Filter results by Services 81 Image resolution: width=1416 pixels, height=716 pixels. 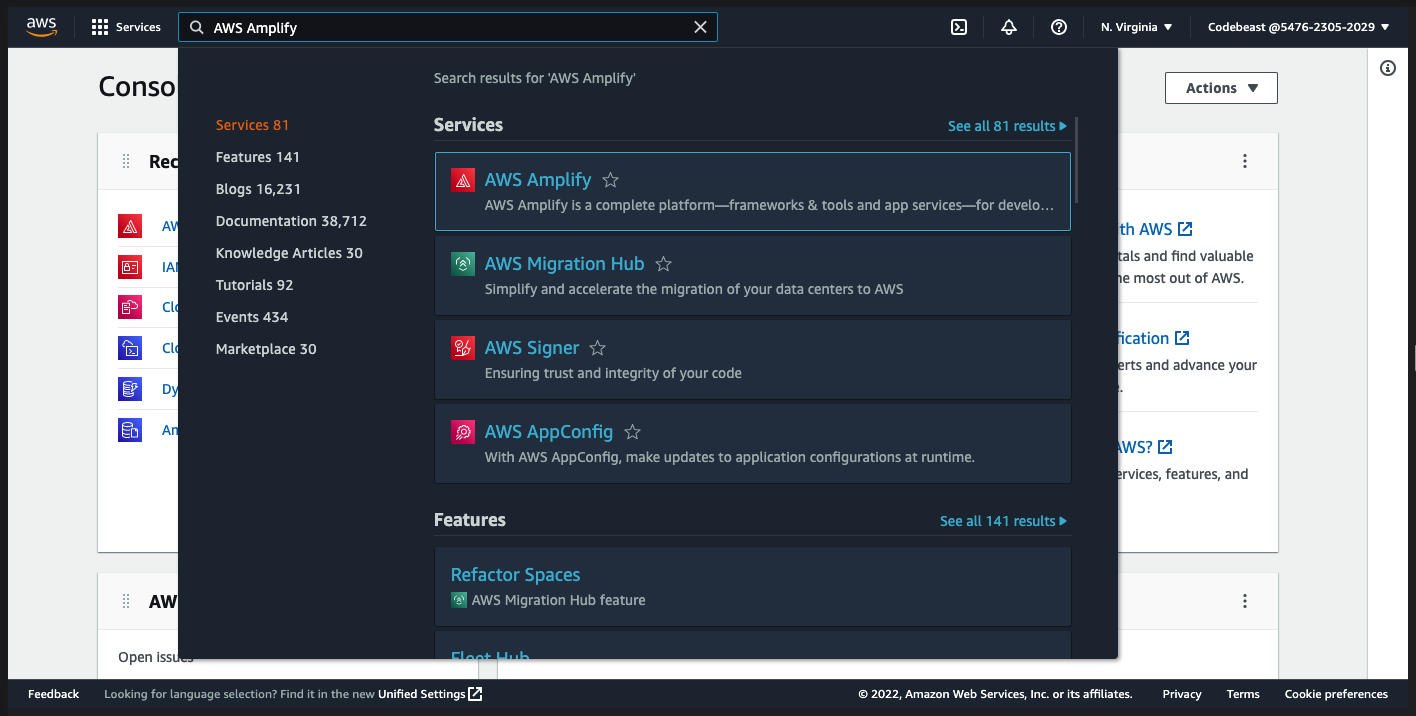pyautogui.click(x=252, y=125)
